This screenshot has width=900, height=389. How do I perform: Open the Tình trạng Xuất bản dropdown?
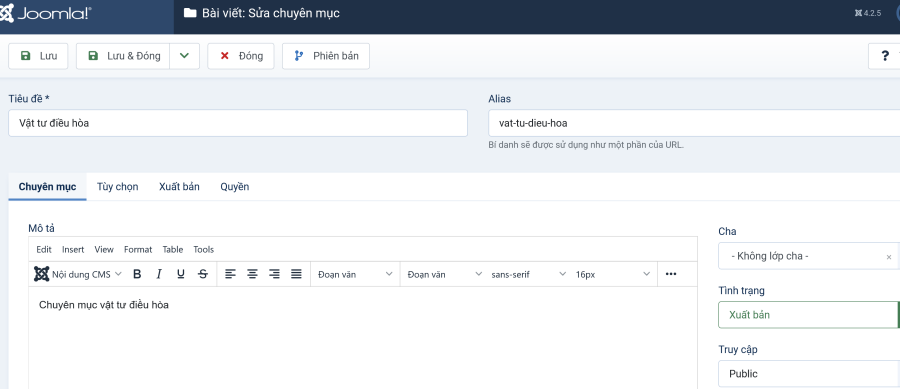coord(809,315)
